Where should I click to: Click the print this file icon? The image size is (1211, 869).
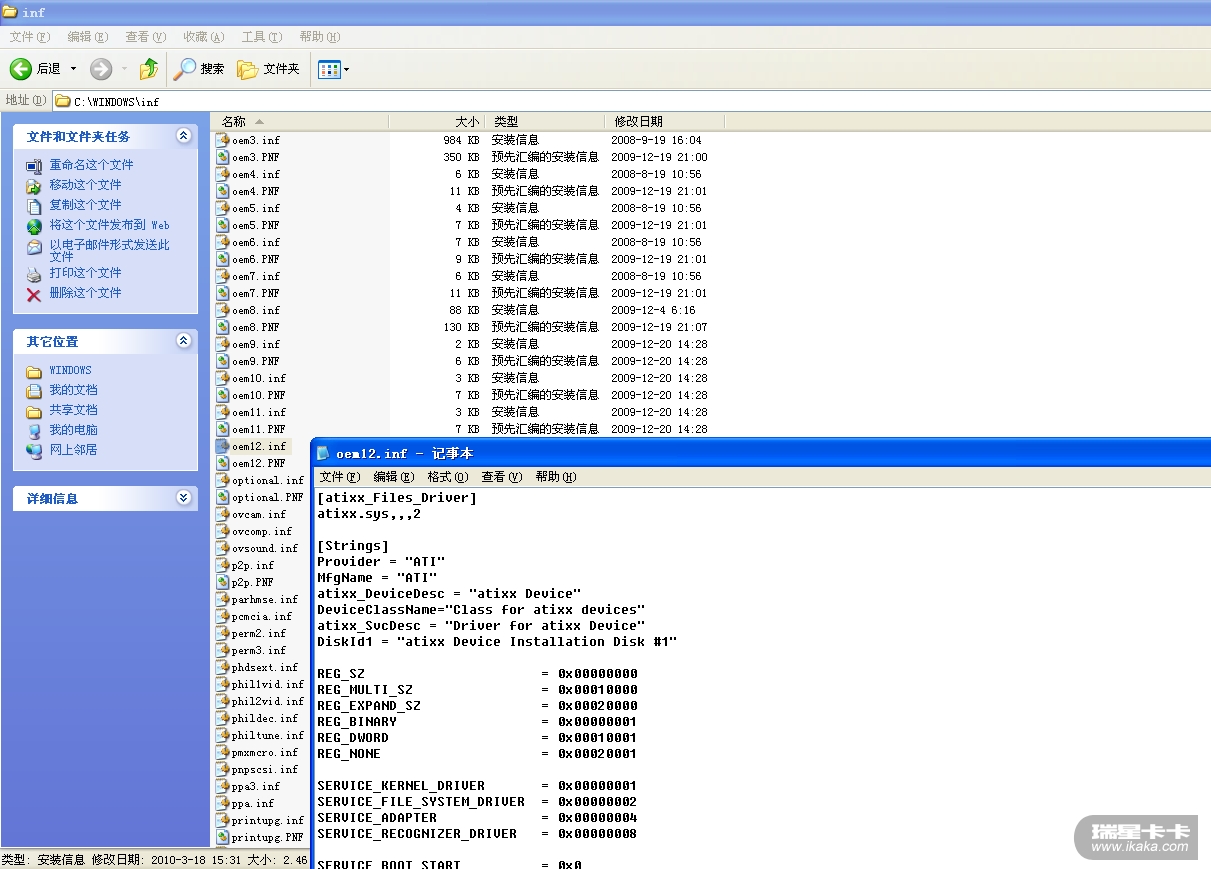point(34,273)
